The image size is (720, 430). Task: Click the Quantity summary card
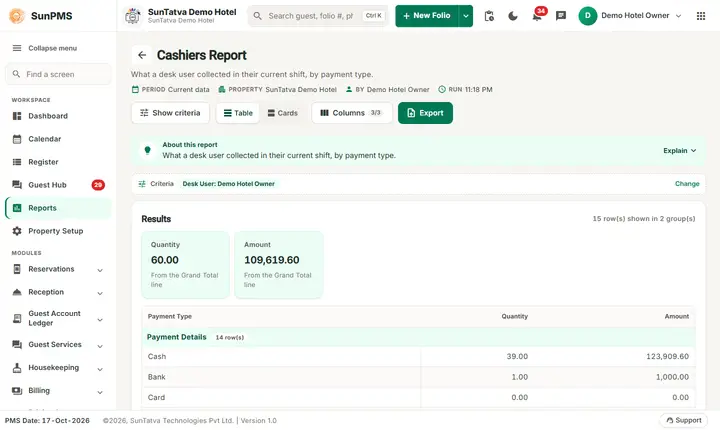pyautogui.click(x=186, y=265)
